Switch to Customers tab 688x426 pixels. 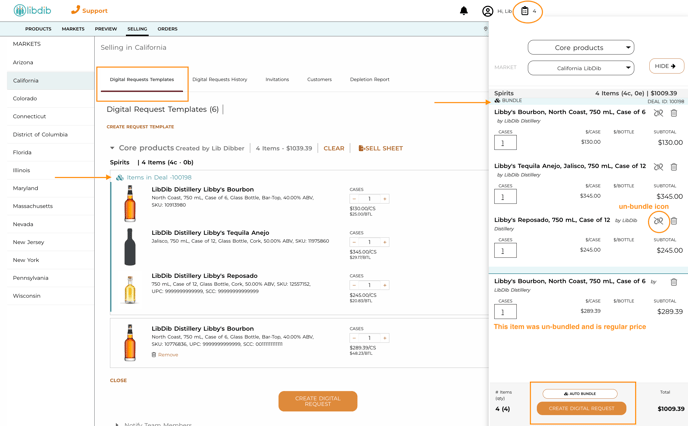(x=319, y=79)
